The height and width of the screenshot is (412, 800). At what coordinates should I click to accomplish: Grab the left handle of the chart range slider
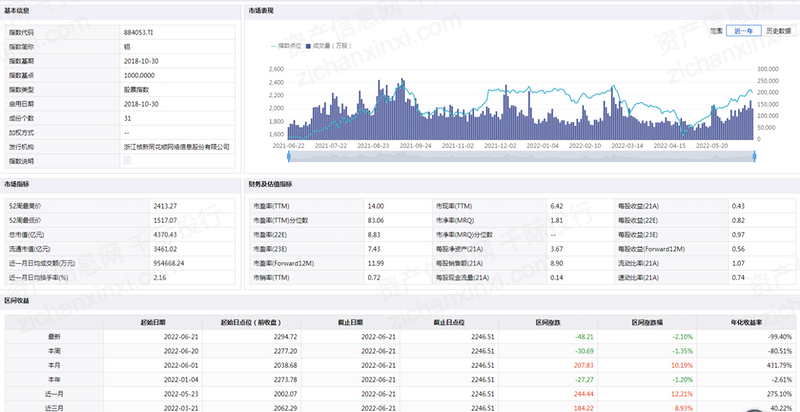coord(289,157)
